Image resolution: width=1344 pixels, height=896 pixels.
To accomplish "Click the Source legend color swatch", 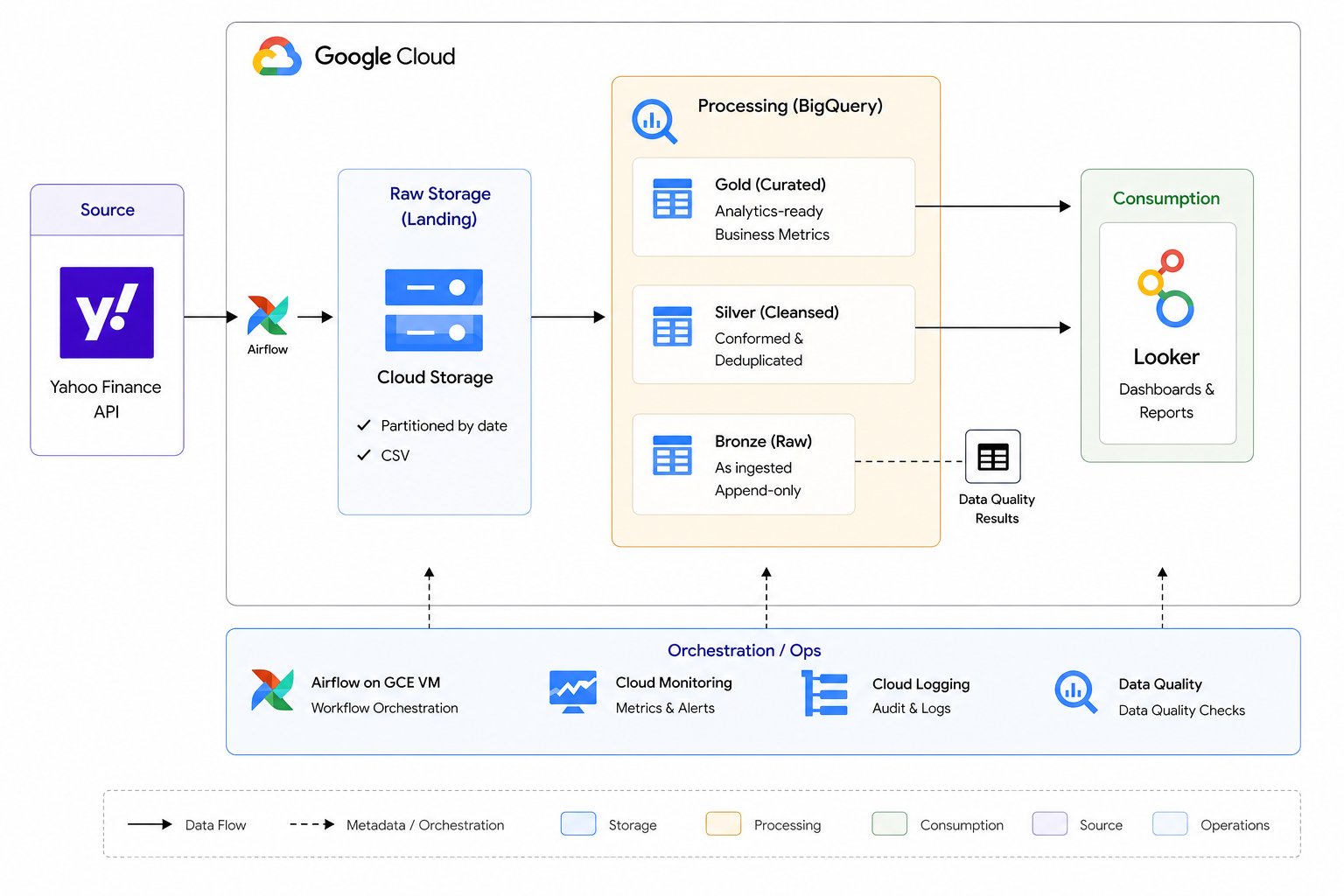I will coord(1050,824).
